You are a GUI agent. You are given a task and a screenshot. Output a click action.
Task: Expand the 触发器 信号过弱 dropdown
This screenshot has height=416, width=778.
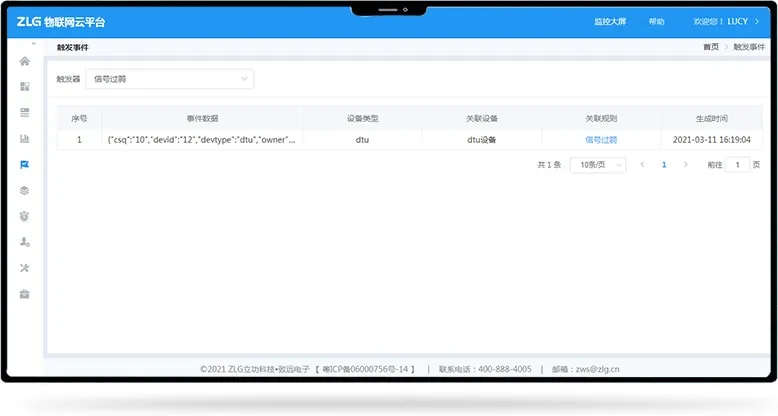tap(170, 79)
